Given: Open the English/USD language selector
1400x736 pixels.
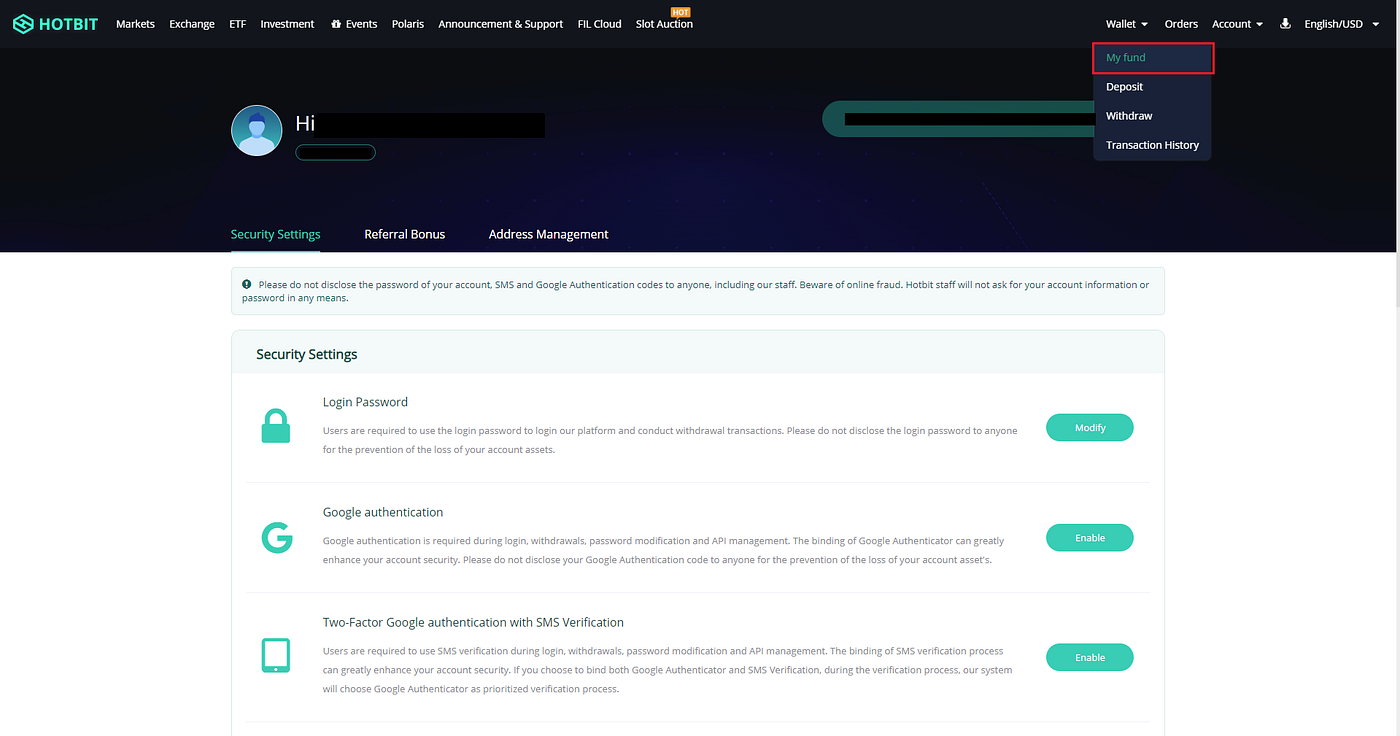Looking at the screenshot, I should (x=1341, y=24).
